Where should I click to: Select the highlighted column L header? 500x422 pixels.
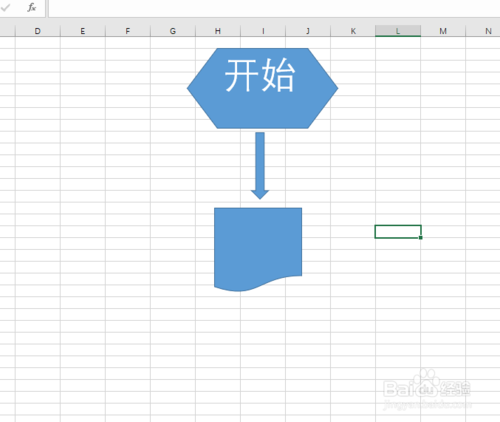[x=398, y=31]
